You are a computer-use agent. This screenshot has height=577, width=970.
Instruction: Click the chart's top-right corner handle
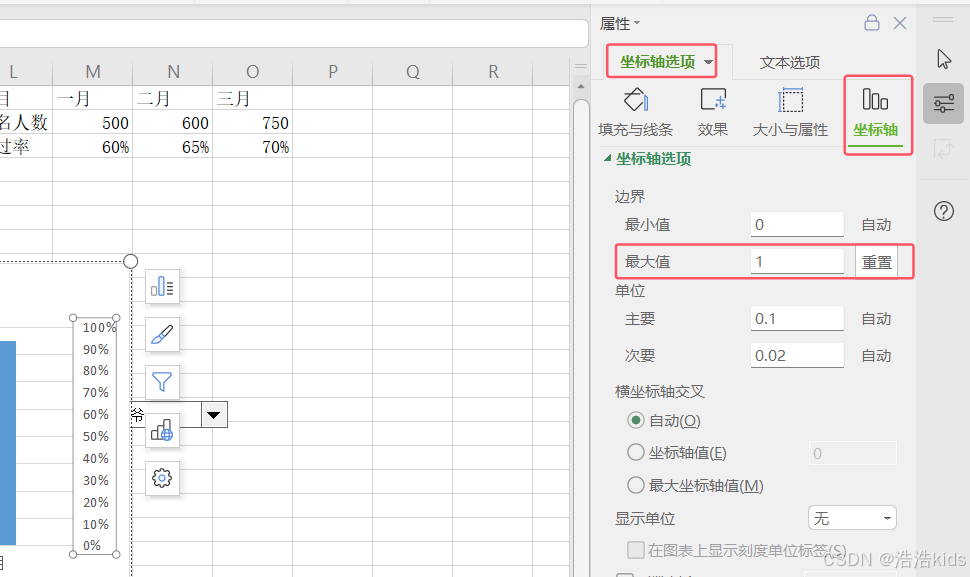point(131,261)
